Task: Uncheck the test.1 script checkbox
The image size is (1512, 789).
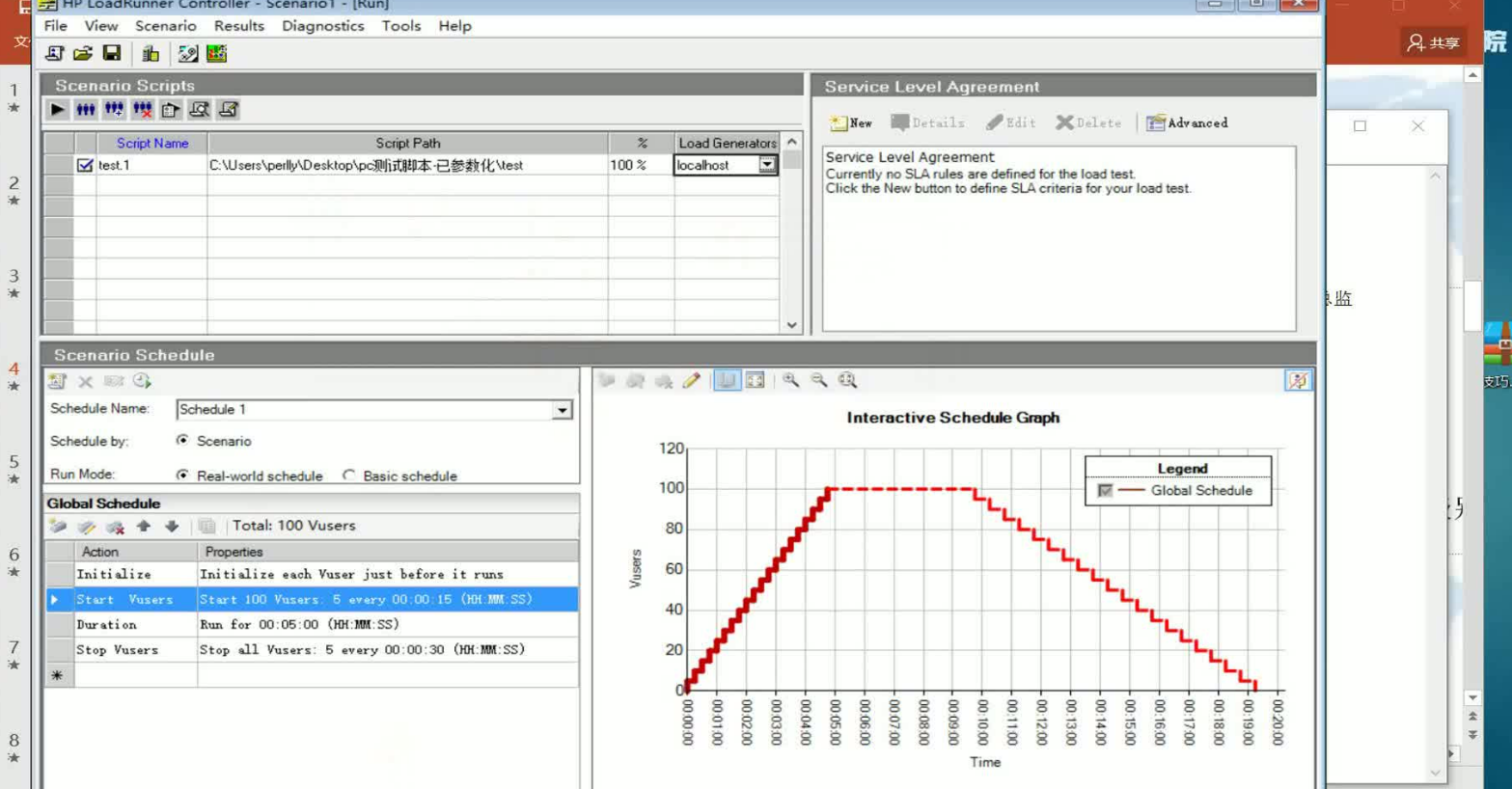Action: [85, 166]
